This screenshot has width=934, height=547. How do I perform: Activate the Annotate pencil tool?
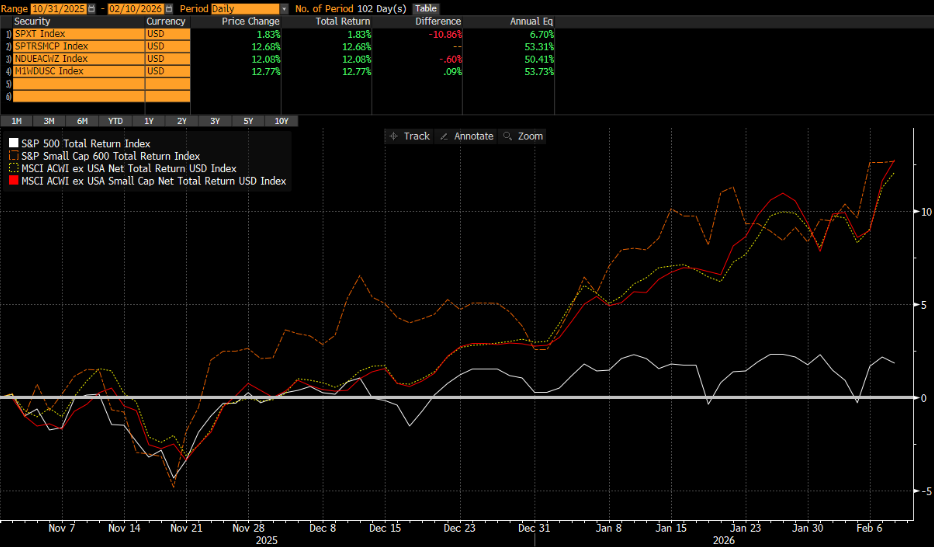466,136
